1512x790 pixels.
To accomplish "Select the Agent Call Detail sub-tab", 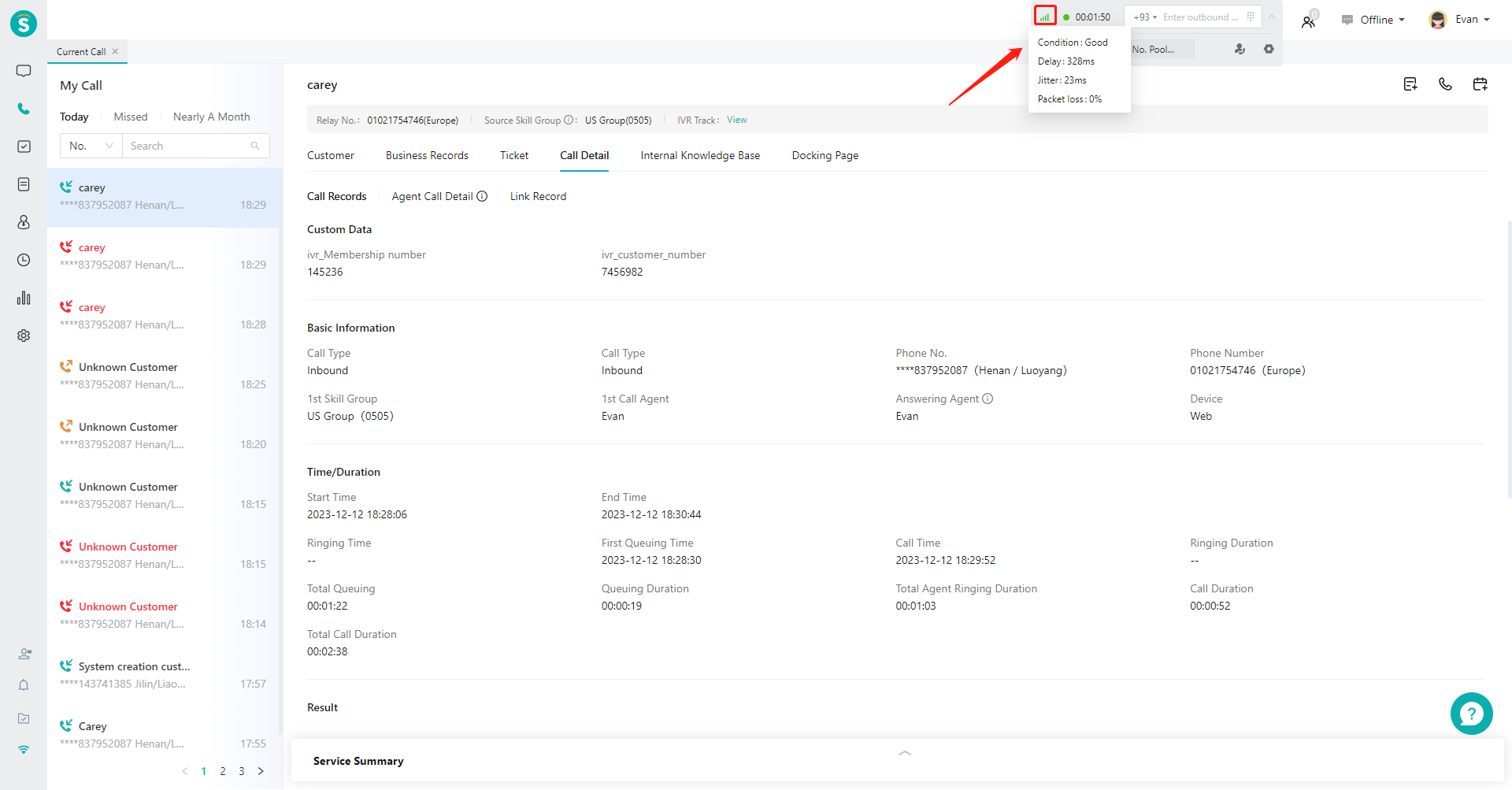I will coord(432,196).
